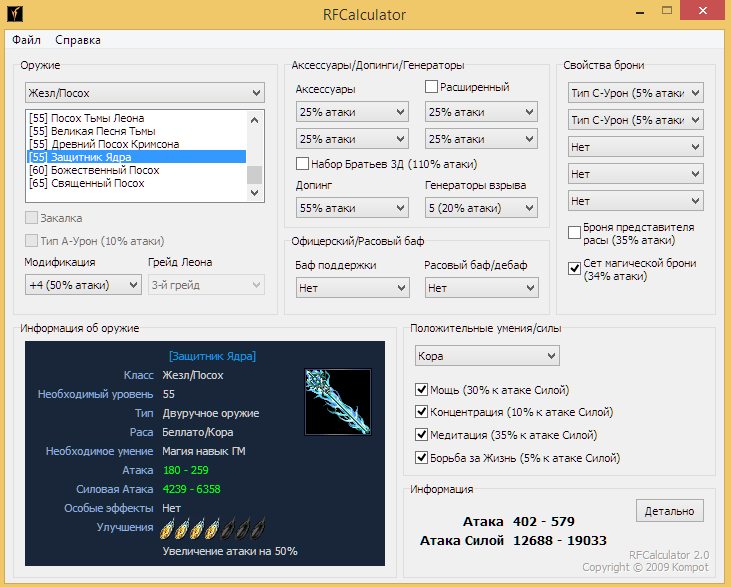Open the Справка menu
The height and width of the screenshot is (587, 731).
78,40
